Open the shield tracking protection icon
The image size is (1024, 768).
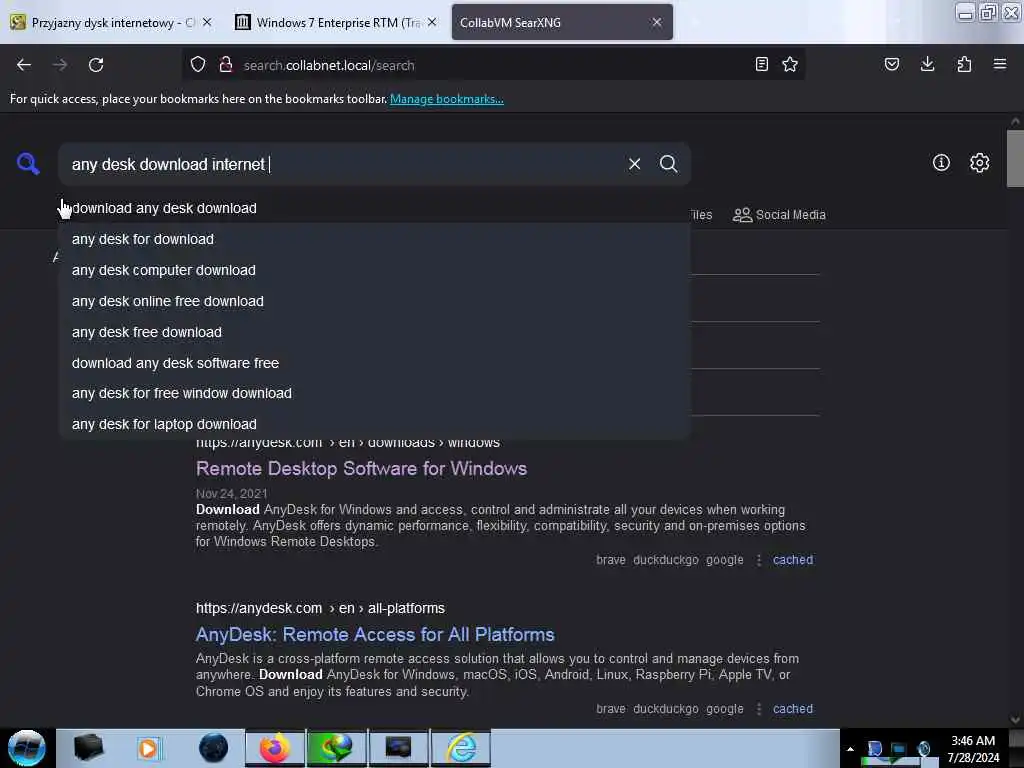click(x=198, y=64)
